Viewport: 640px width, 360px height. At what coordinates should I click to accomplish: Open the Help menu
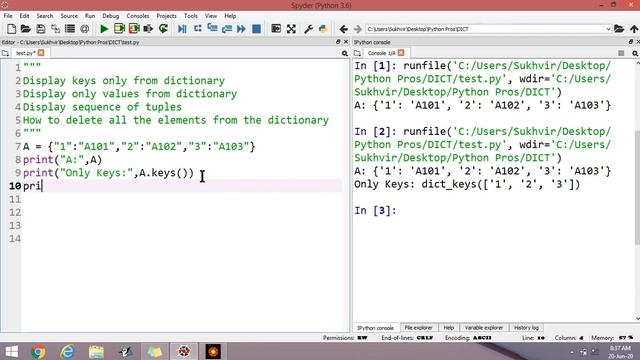tap(230, 16)
